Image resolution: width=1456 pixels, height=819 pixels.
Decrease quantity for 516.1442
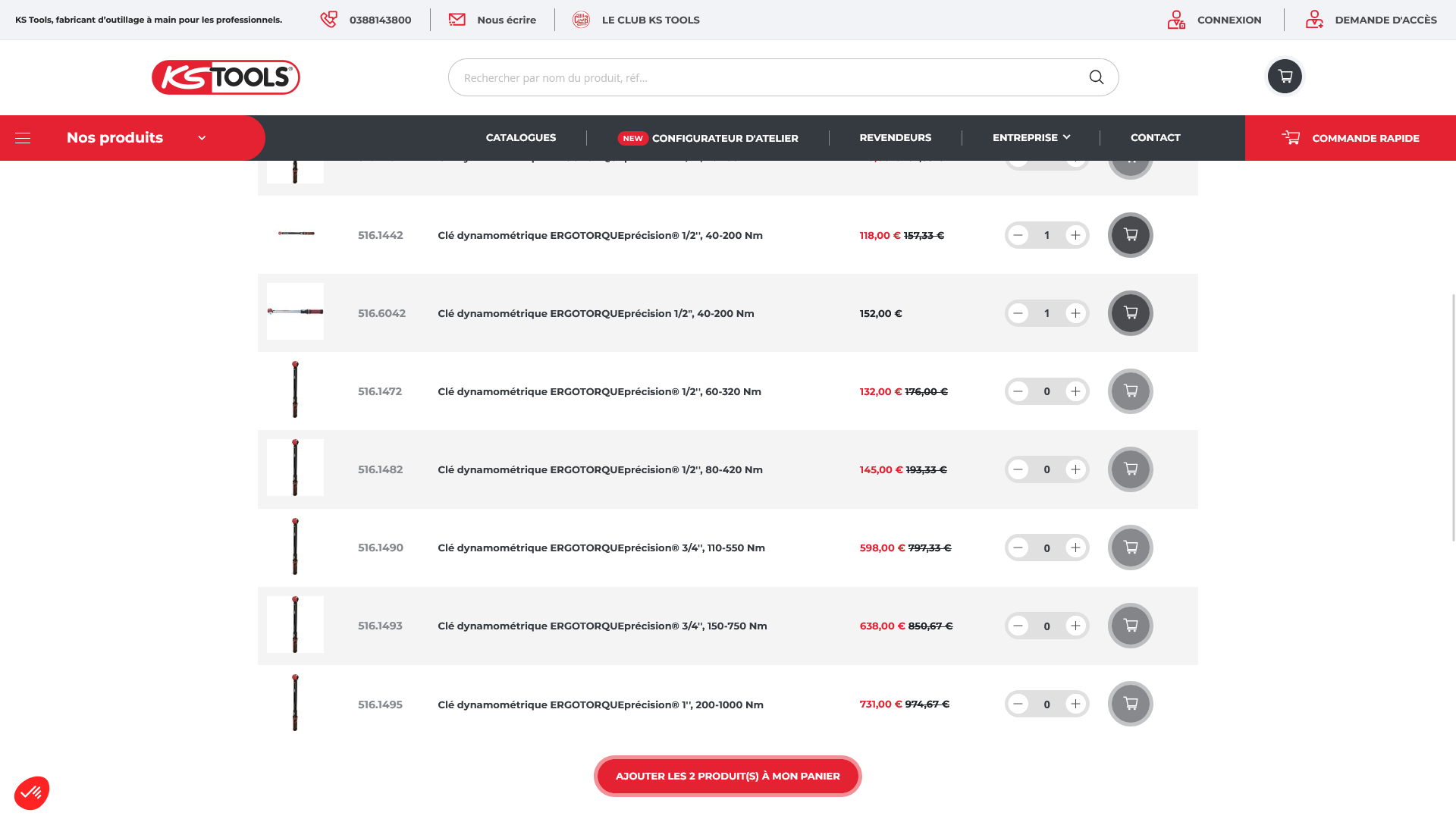coord(1018,235)
